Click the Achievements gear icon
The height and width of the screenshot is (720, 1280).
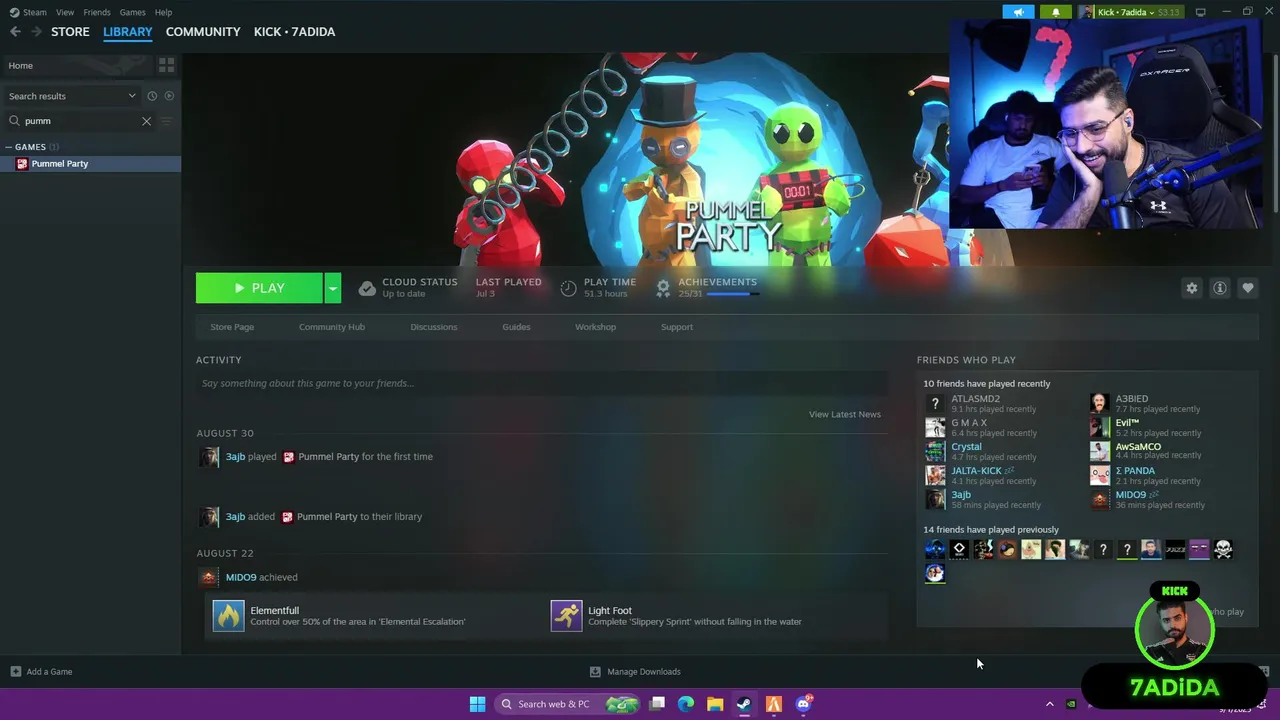(x=662, y=288)
